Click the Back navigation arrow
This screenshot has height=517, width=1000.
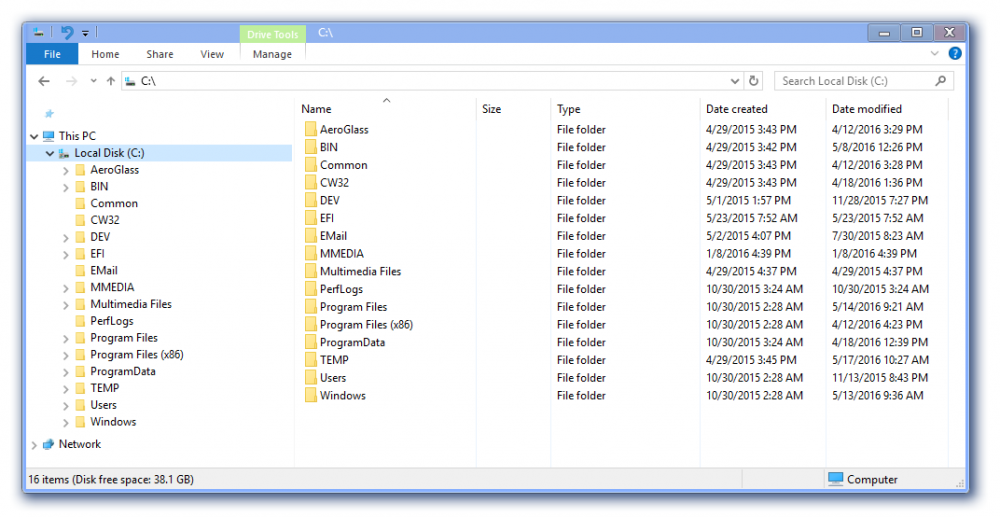[44, 81]
